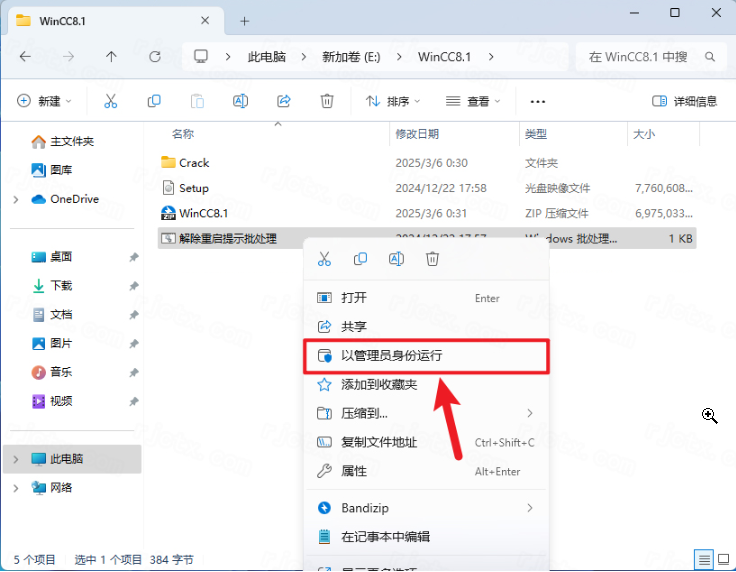Screen dimensions: 736x572
Task: Click the Delete trash icon in the toolbar
Action: pos(327,101)
